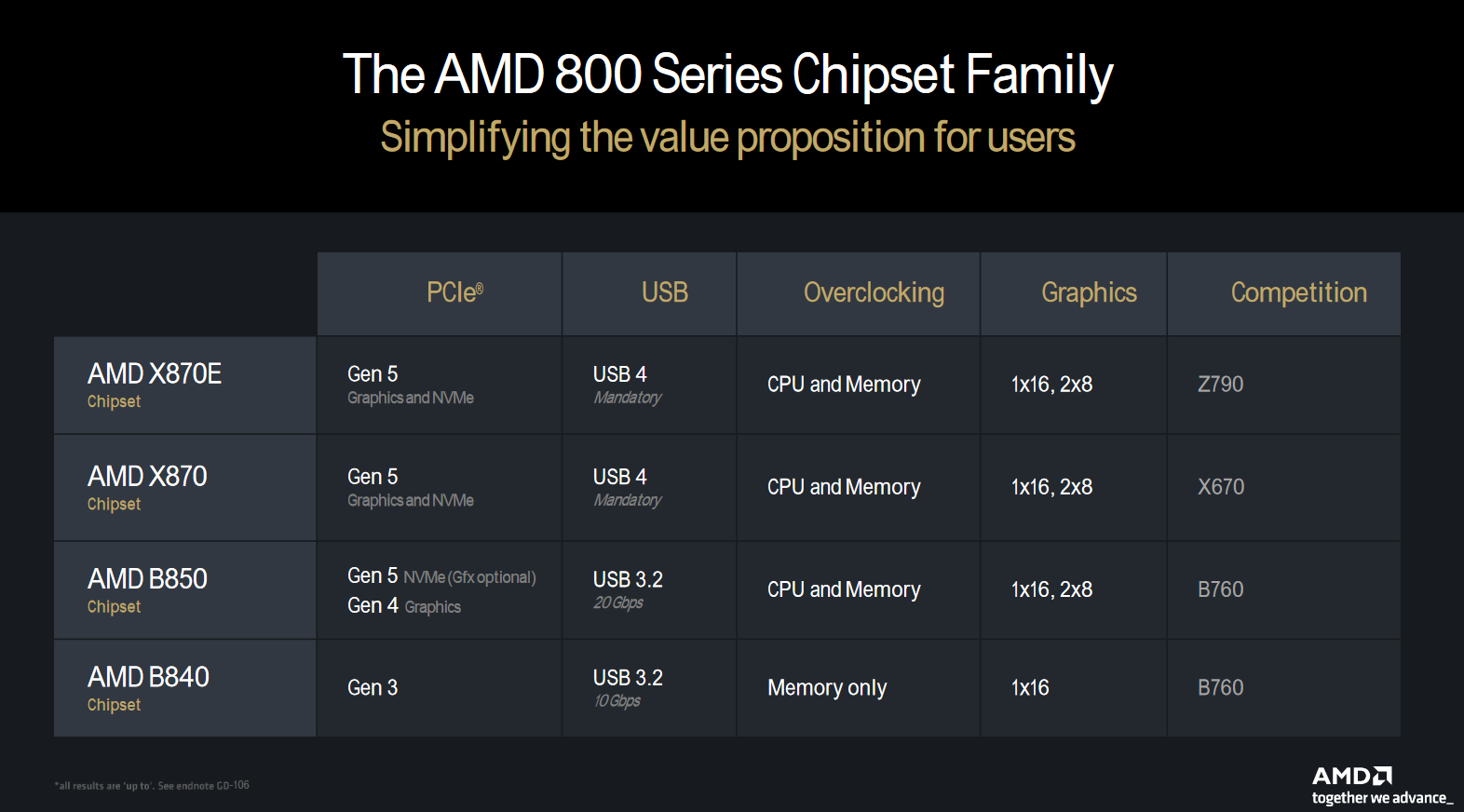Click the "USB 3.2 20Gbps" cell

tap(628, 589)
